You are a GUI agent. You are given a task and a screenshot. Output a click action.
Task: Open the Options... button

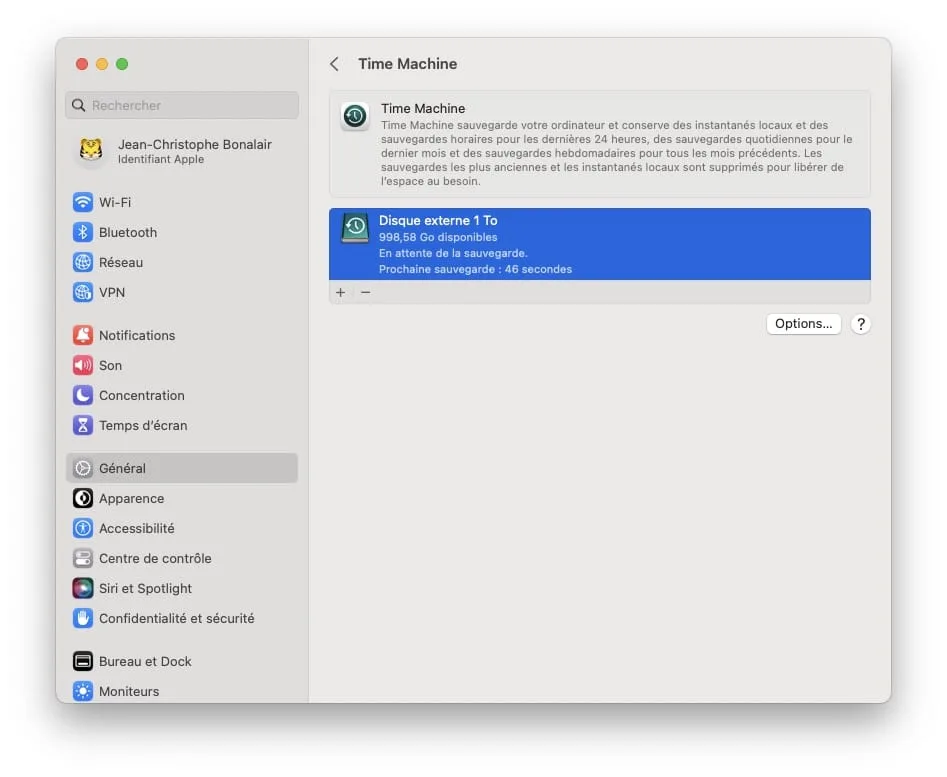804,324
